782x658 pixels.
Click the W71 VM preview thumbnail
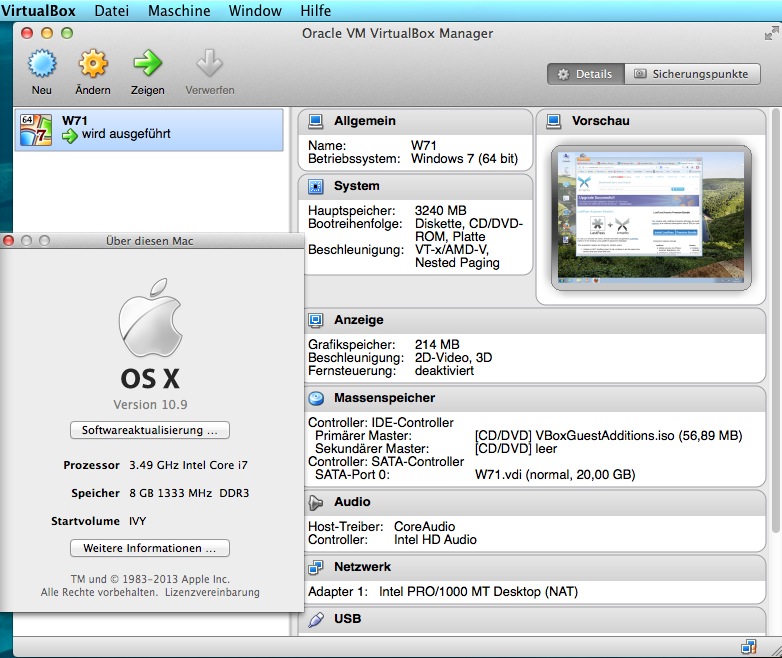[x=651, y=218]
